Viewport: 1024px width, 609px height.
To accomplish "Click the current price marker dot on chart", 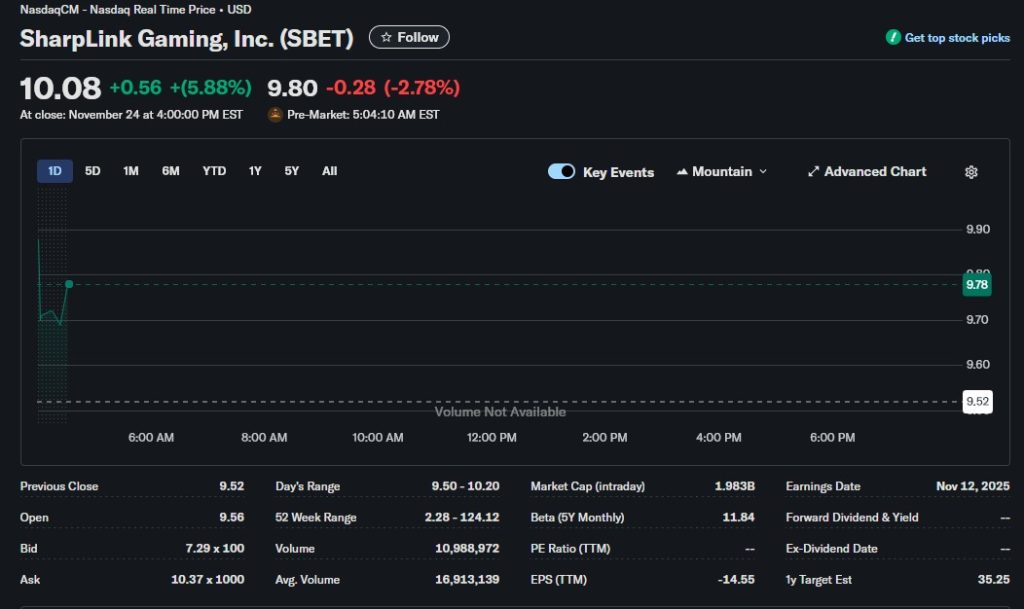I will [x=69, y=284].
